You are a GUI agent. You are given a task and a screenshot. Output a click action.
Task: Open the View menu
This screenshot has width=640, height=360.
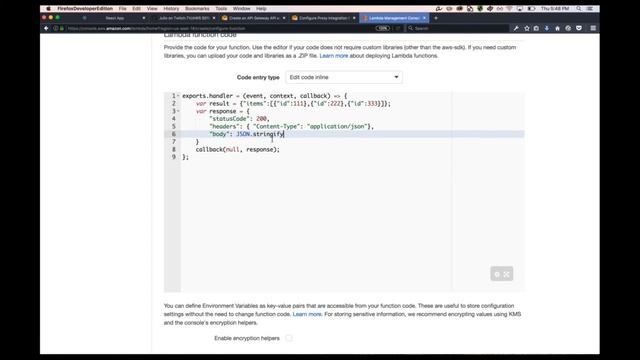152,8
